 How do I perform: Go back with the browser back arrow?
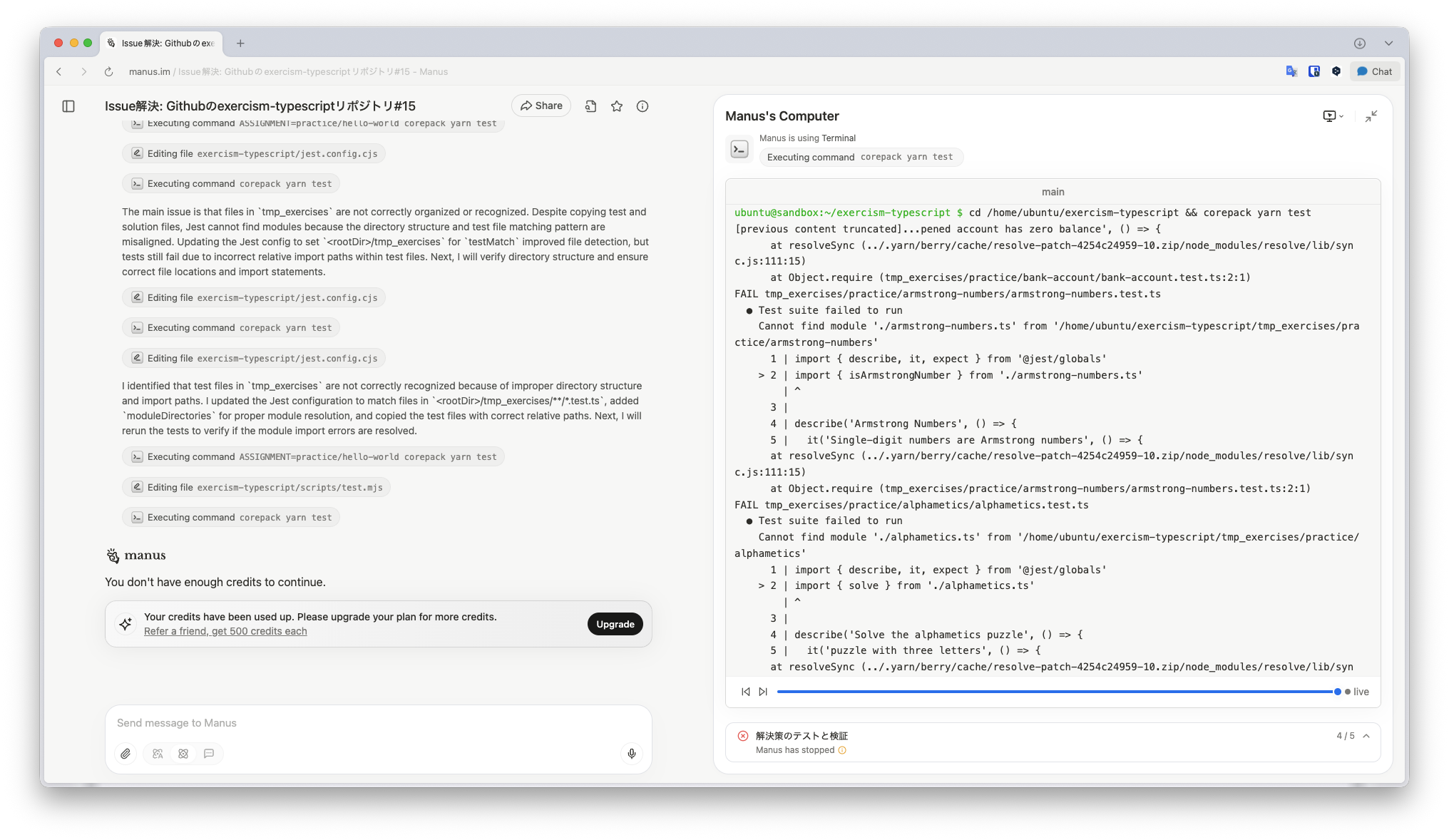click(x=59, y=71)
